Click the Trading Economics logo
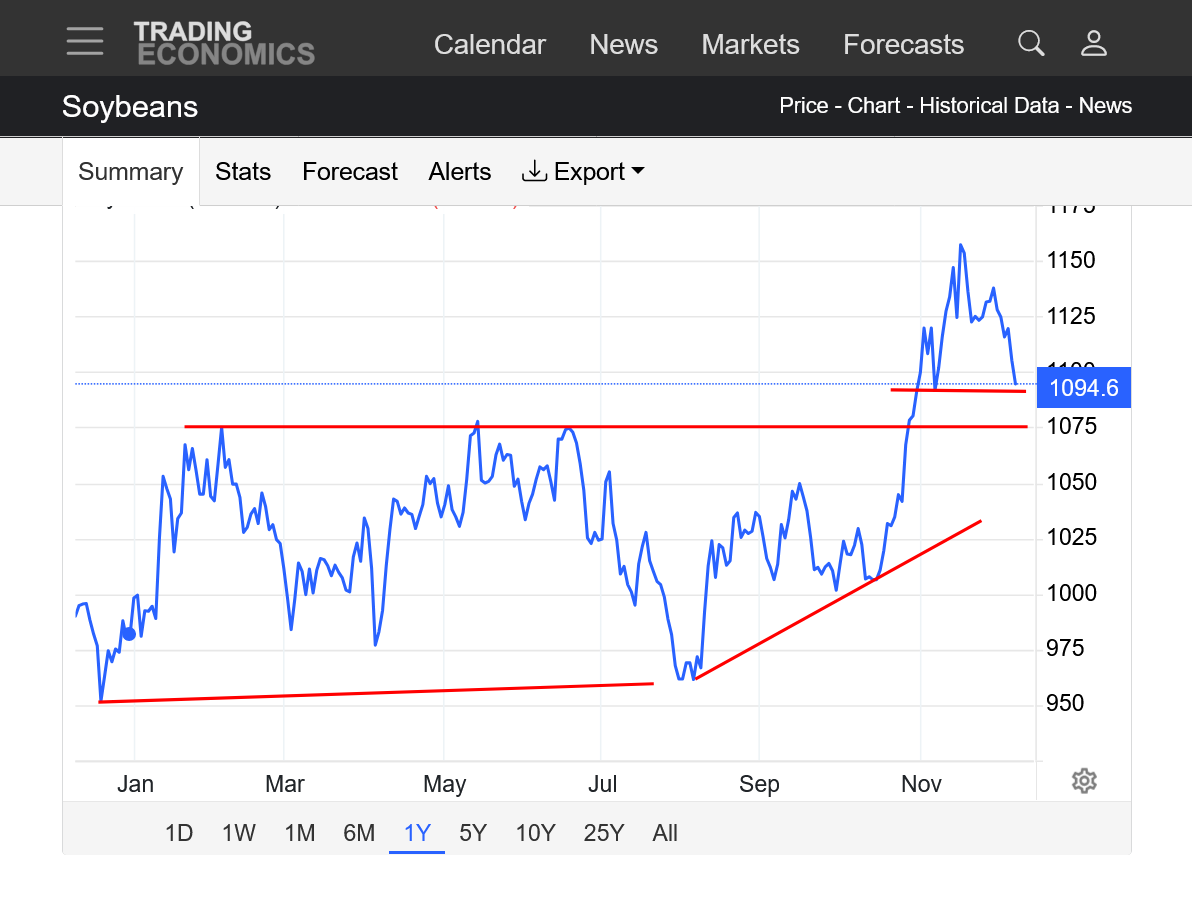 [224, 43]
